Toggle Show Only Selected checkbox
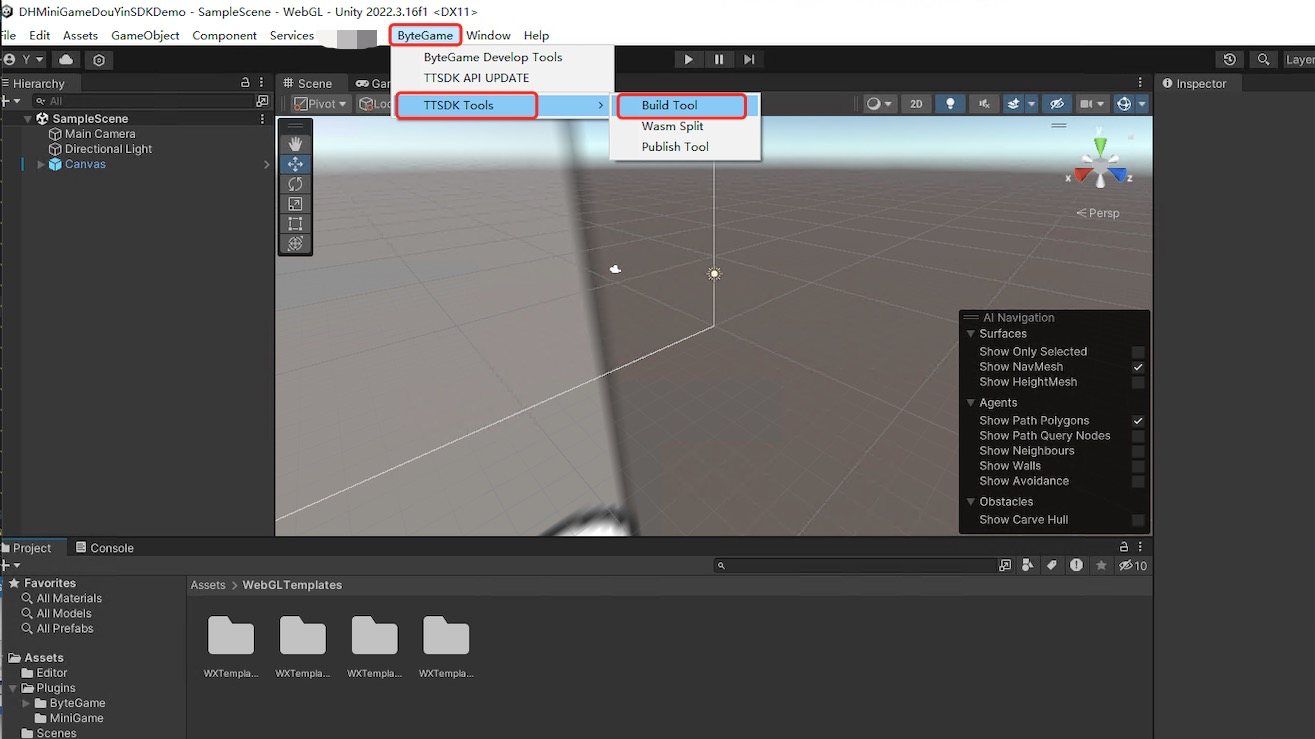The height and width of the screenshot is (739, 1315). [x=1138, y=352]
